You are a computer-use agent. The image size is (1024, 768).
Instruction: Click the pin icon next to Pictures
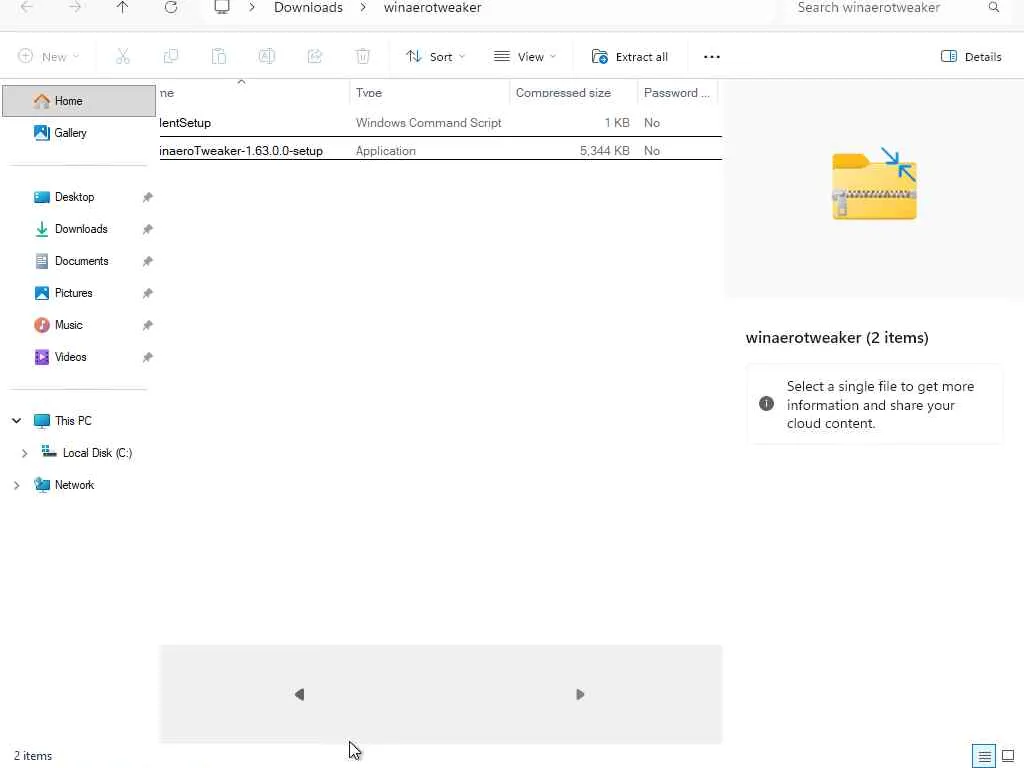pyautogui.click(x=148, y=293)
